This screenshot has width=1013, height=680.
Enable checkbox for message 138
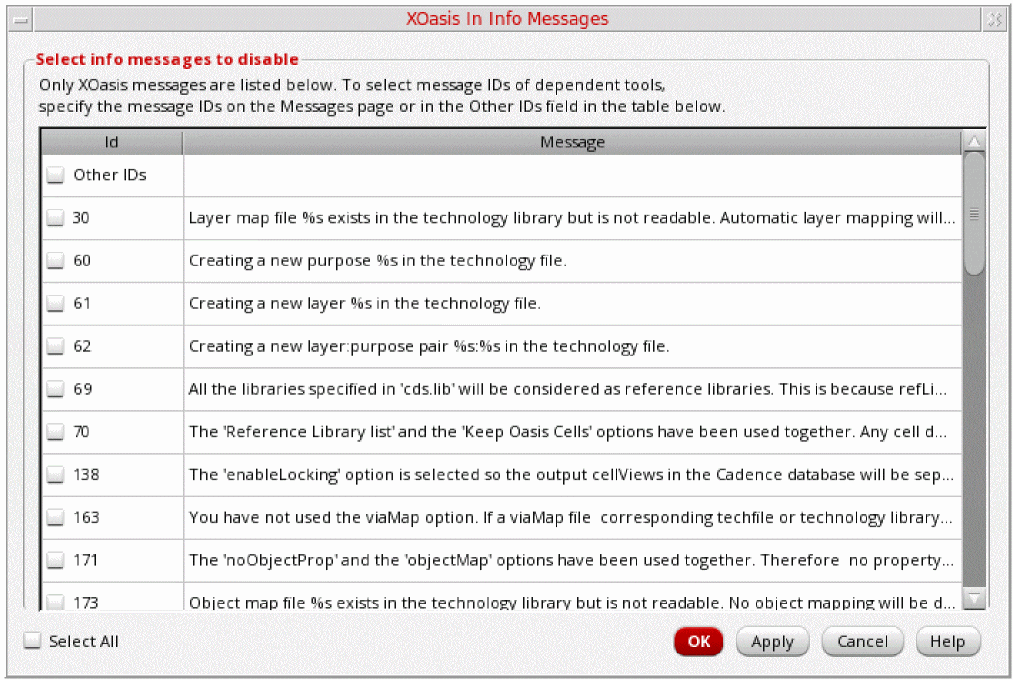(x=56, y=475)
